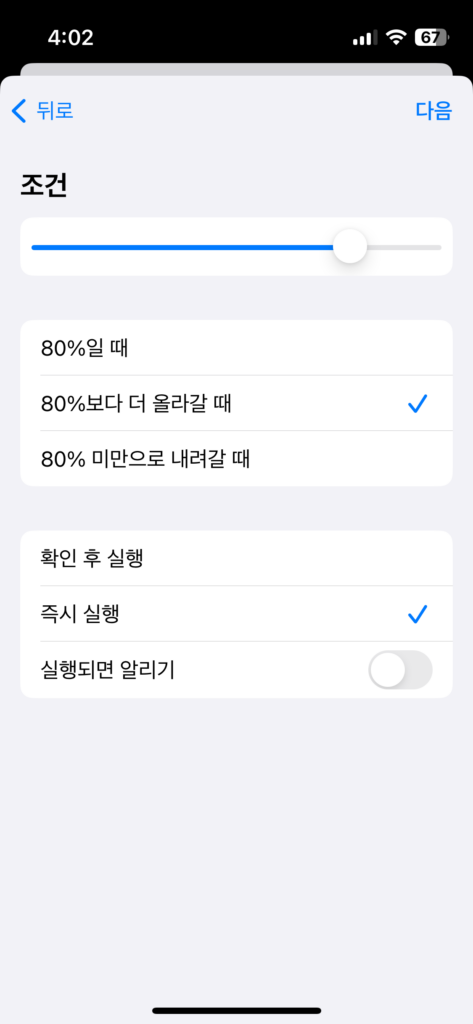
Task: Select the 확인 후 실행 option
Action: point(236,558)
